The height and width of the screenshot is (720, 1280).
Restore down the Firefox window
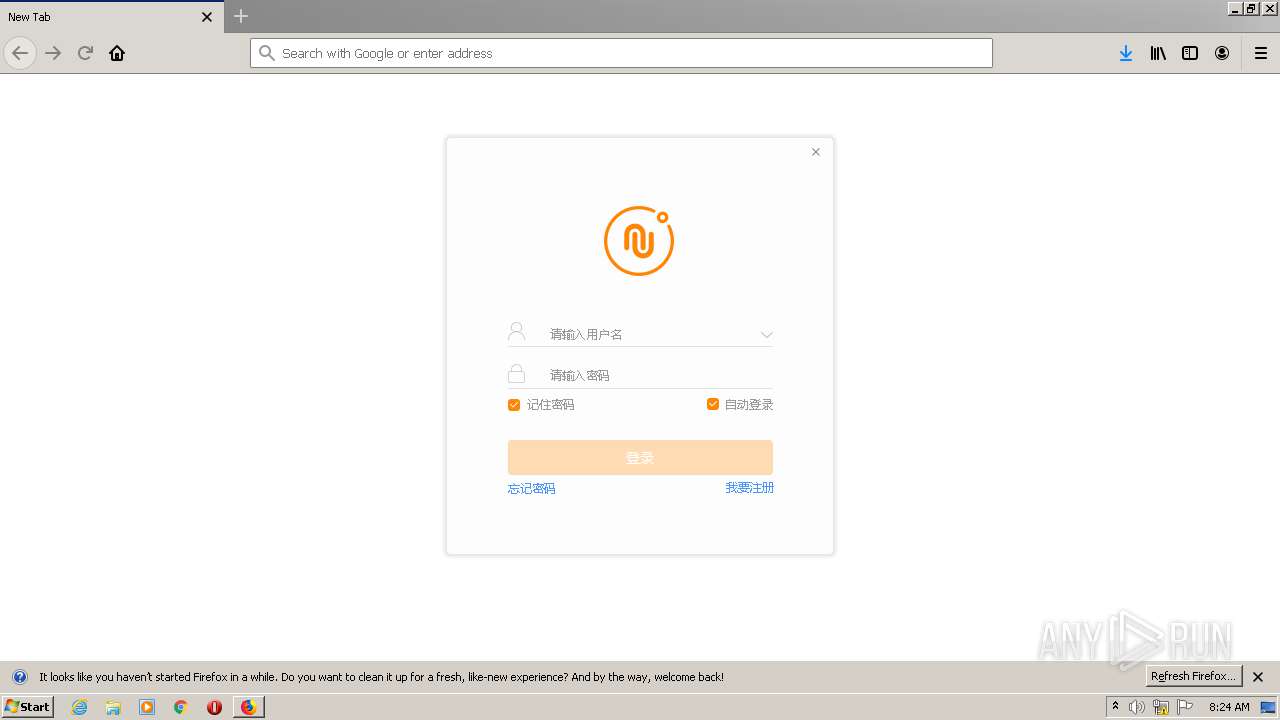point(1251,8)
